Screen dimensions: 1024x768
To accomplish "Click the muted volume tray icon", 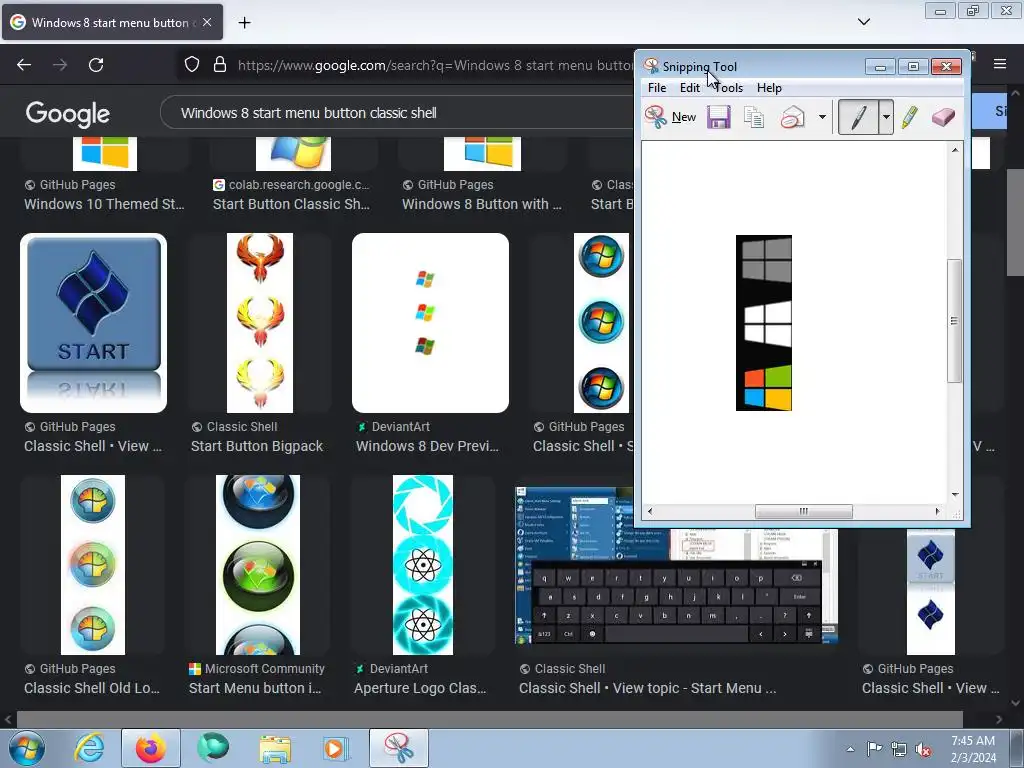I will 923,750.
